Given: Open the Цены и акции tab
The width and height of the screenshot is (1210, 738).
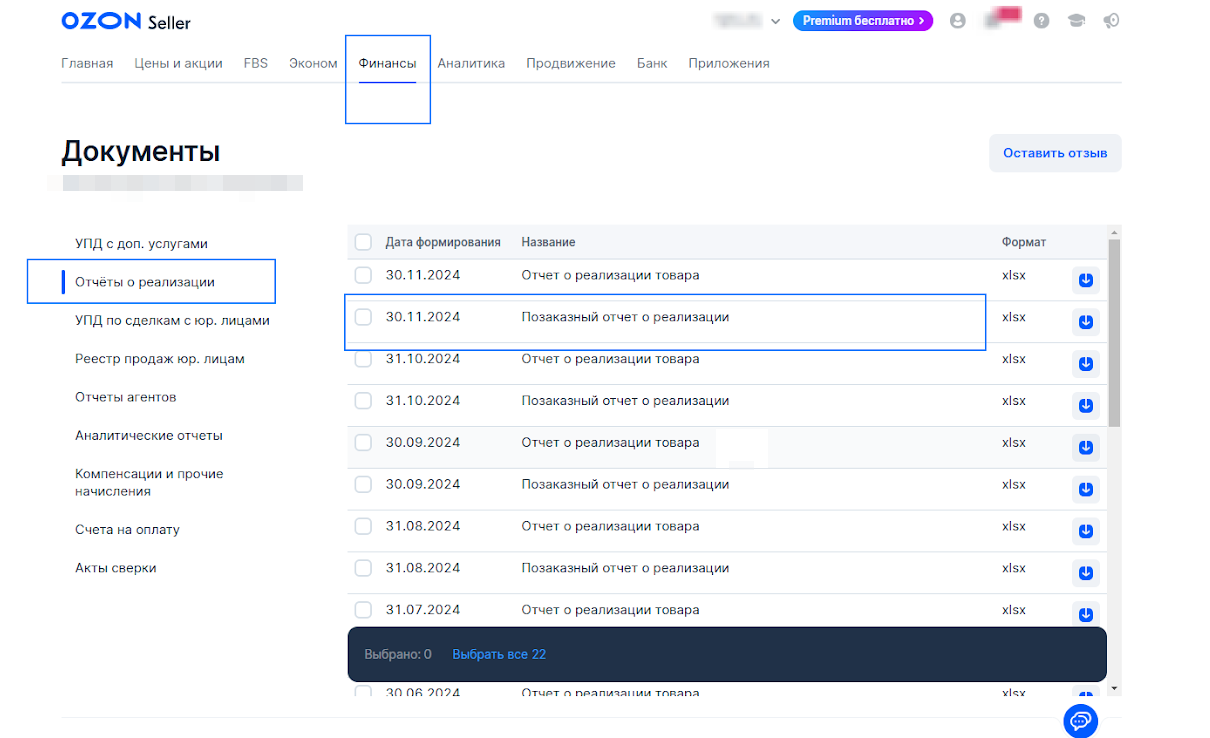Looking at the screenshot, I should click(x=178, y=63).
